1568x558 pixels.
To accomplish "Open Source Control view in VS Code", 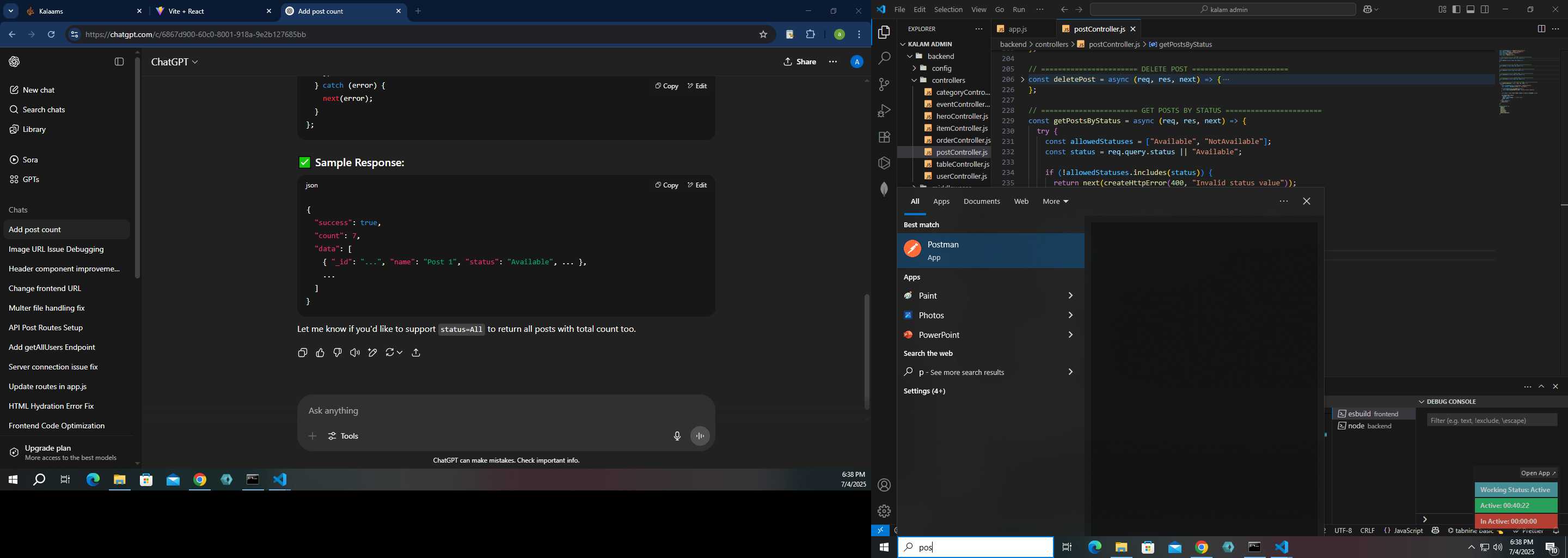I will (x=884, y=84).
